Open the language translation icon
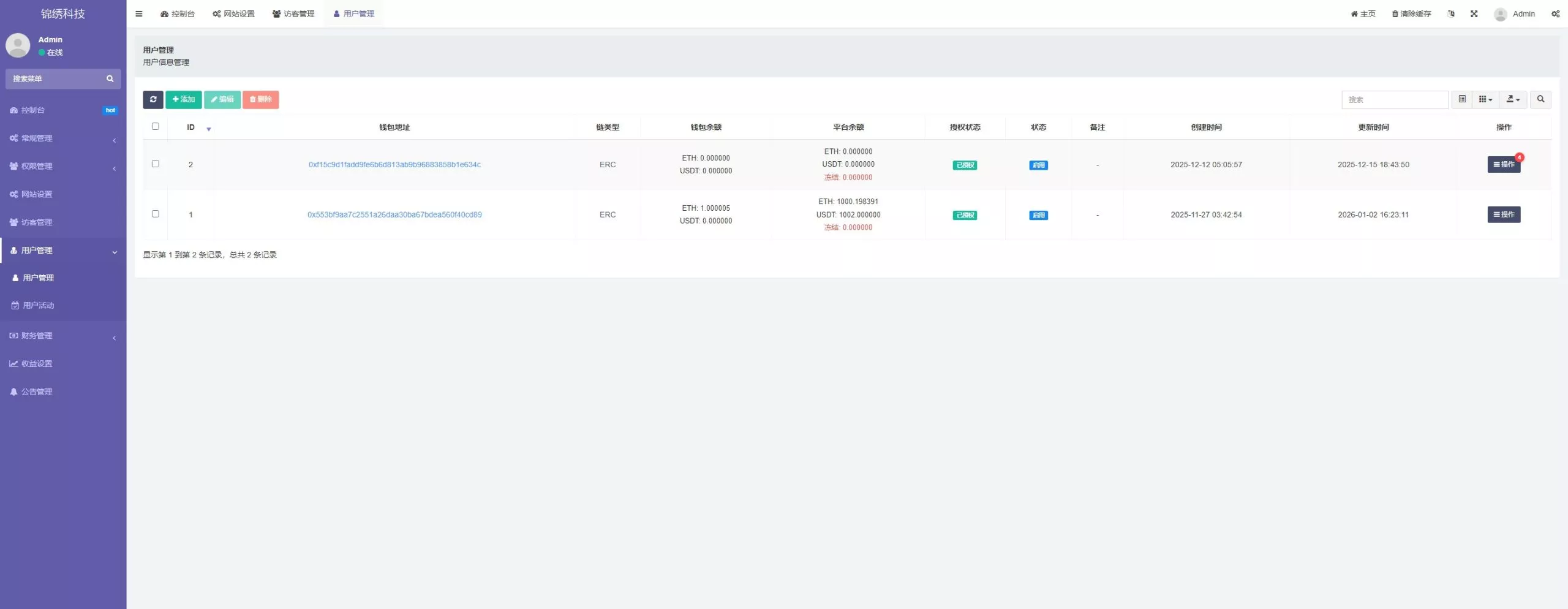 tap(1450, 13)
